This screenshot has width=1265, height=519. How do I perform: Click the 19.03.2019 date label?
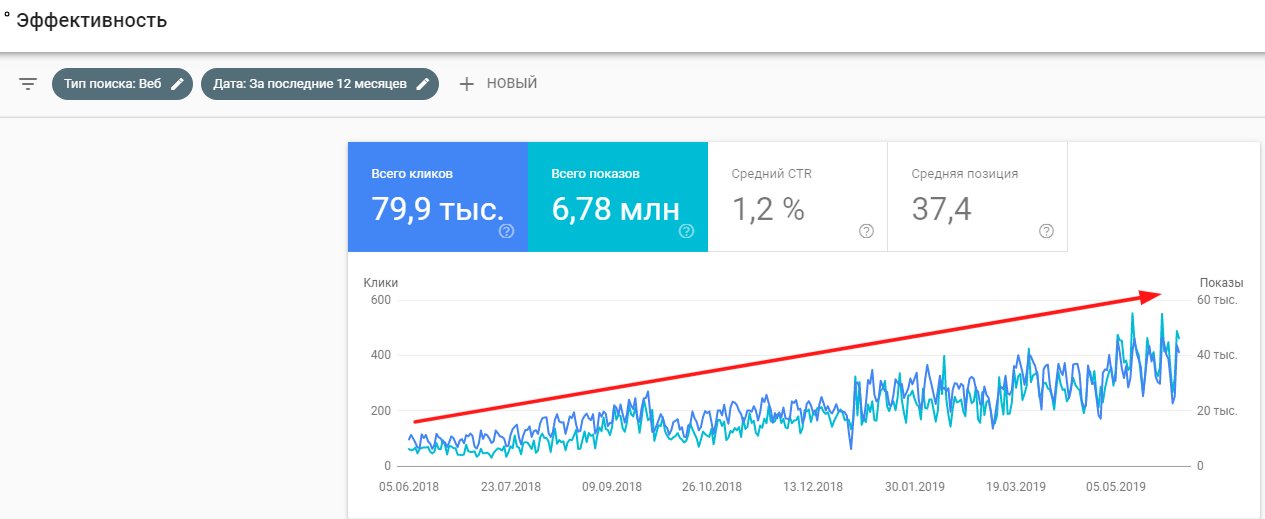pos(1015,487)
